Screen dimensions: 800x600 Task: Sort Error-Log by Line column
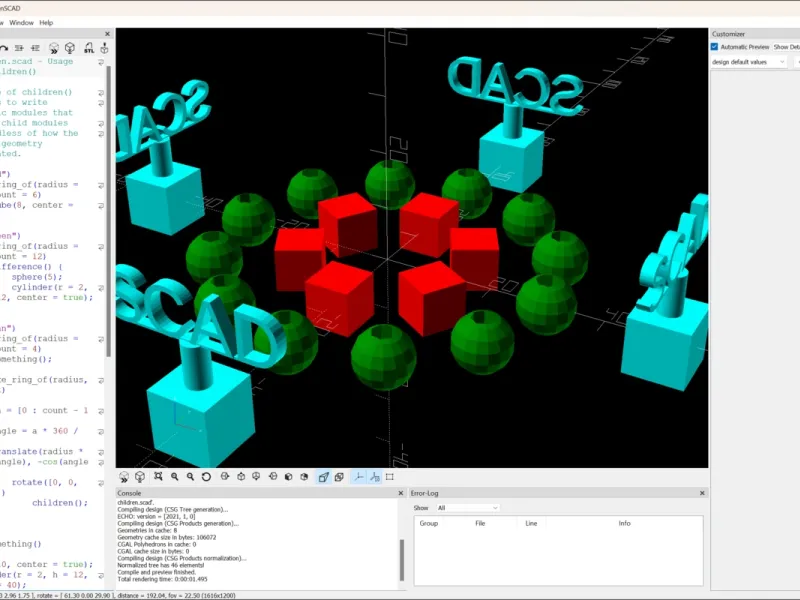[x=531, y=523]
